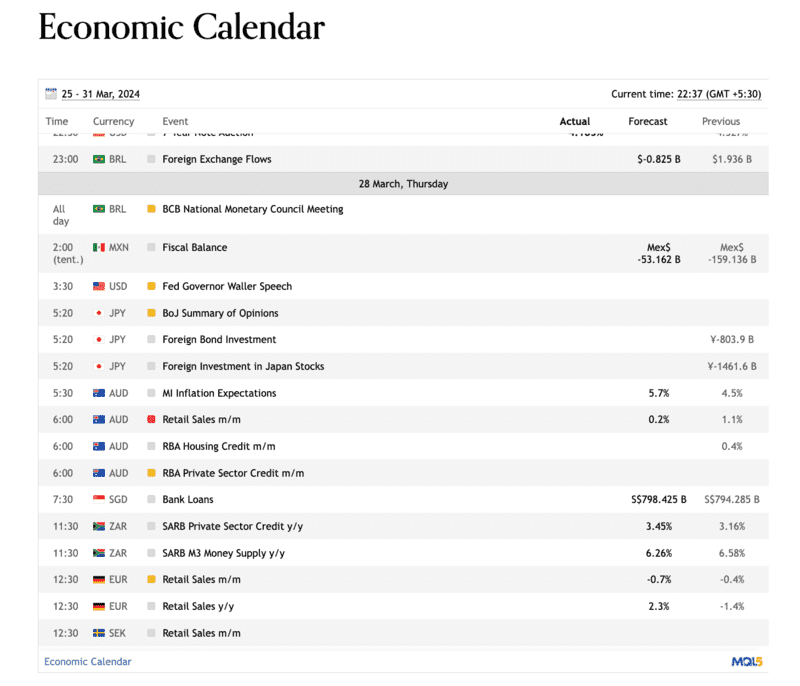
Task: Click the low importance marker for Bank Loans
Action: coord(151,499)
